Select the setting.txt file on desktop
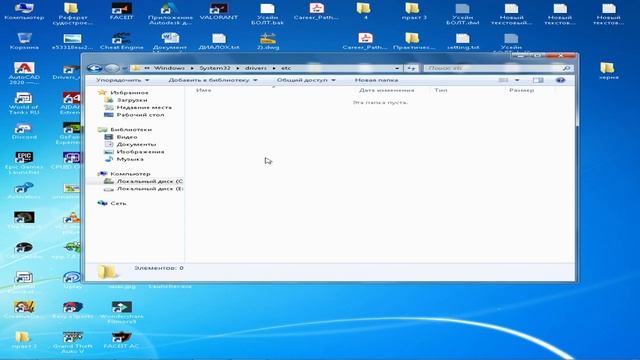This screenshot has height=360, width=640. pyautogui.click(x=462, y=41)
